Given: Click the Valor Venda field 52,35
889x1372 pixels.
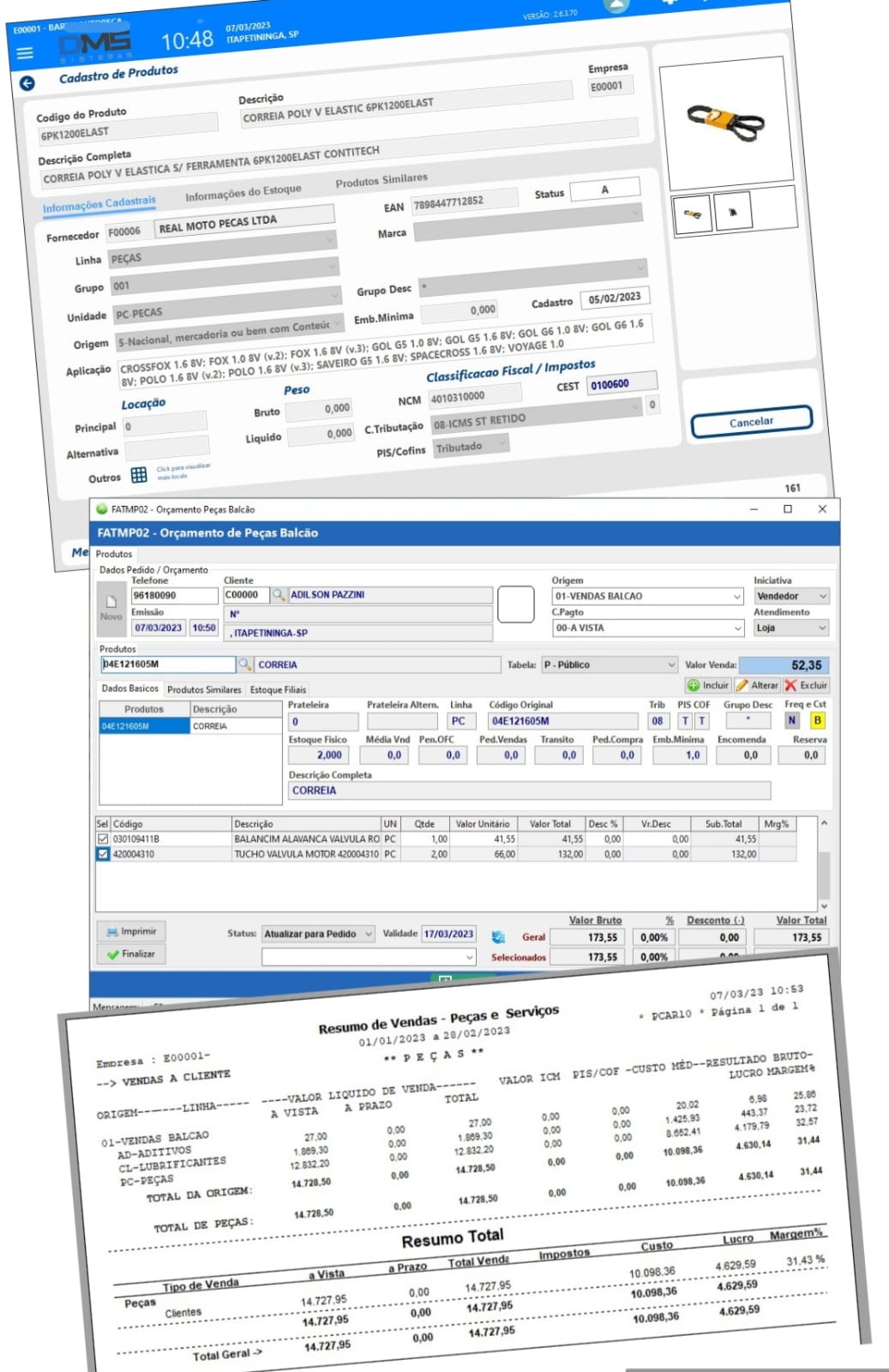Looking at the screenshot, I should 784,665.
